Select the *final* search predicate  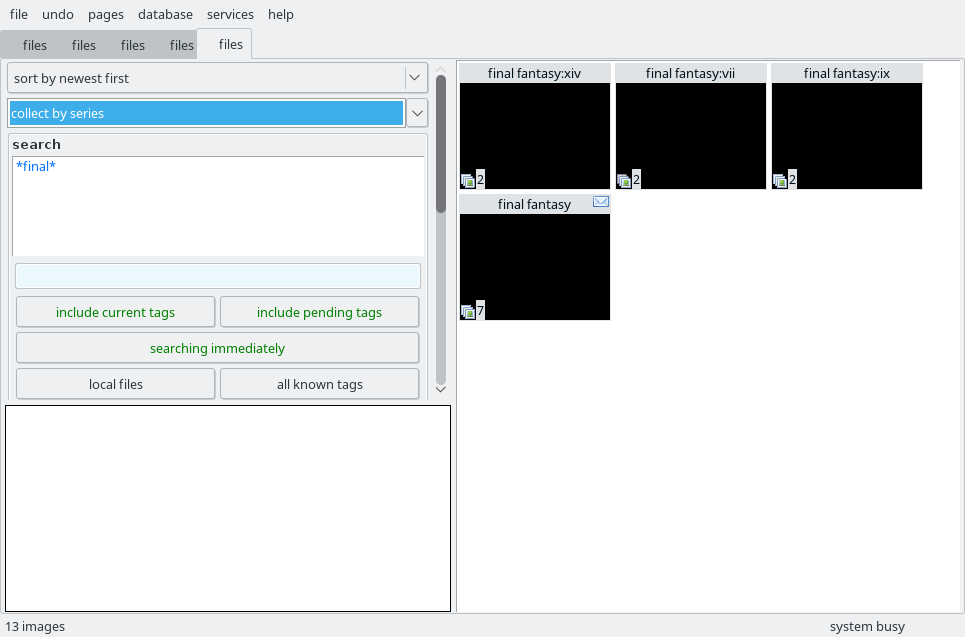click(36, 166)
